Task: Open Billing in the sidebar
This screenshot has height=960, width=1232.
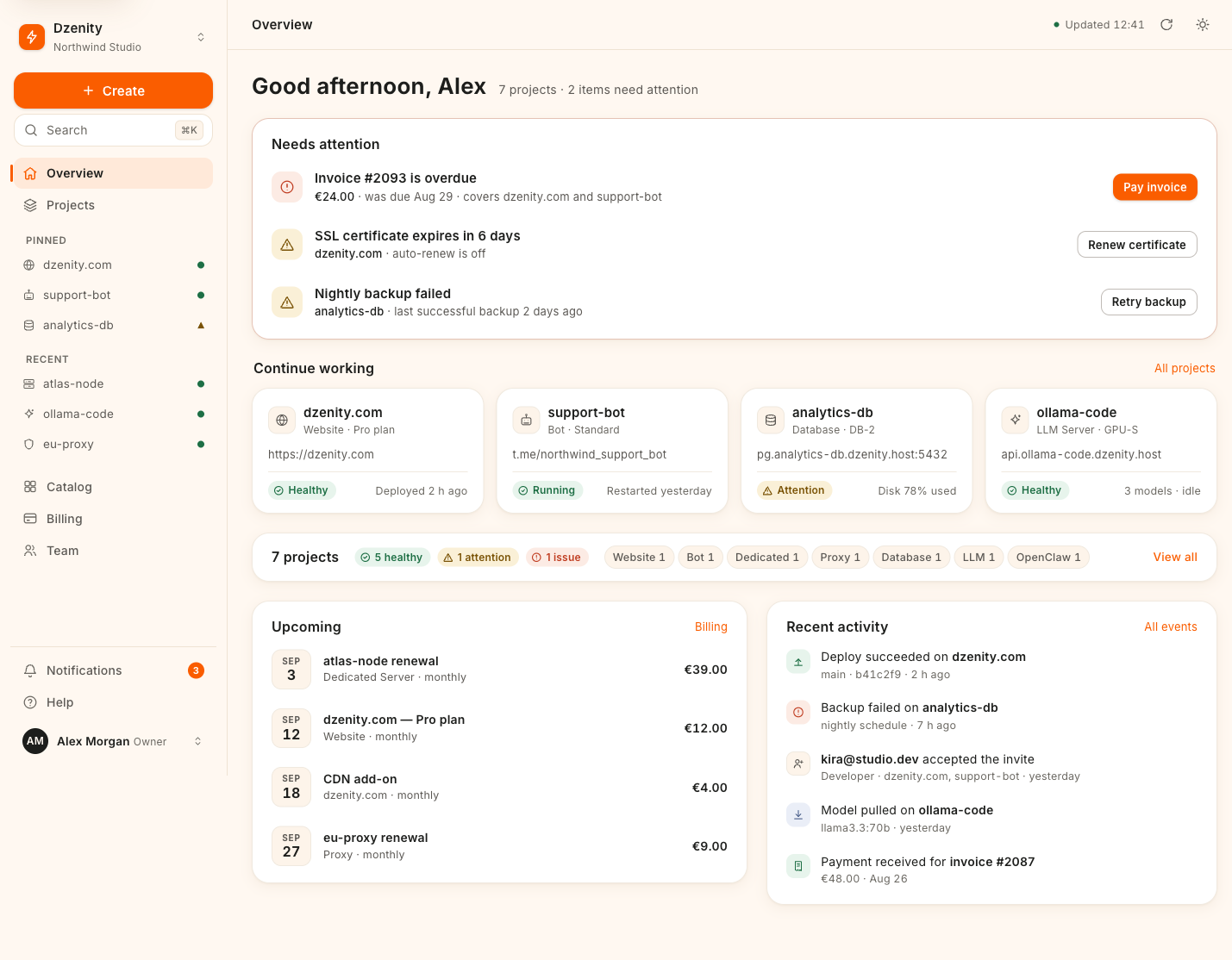Action: (x=113, y=519)
